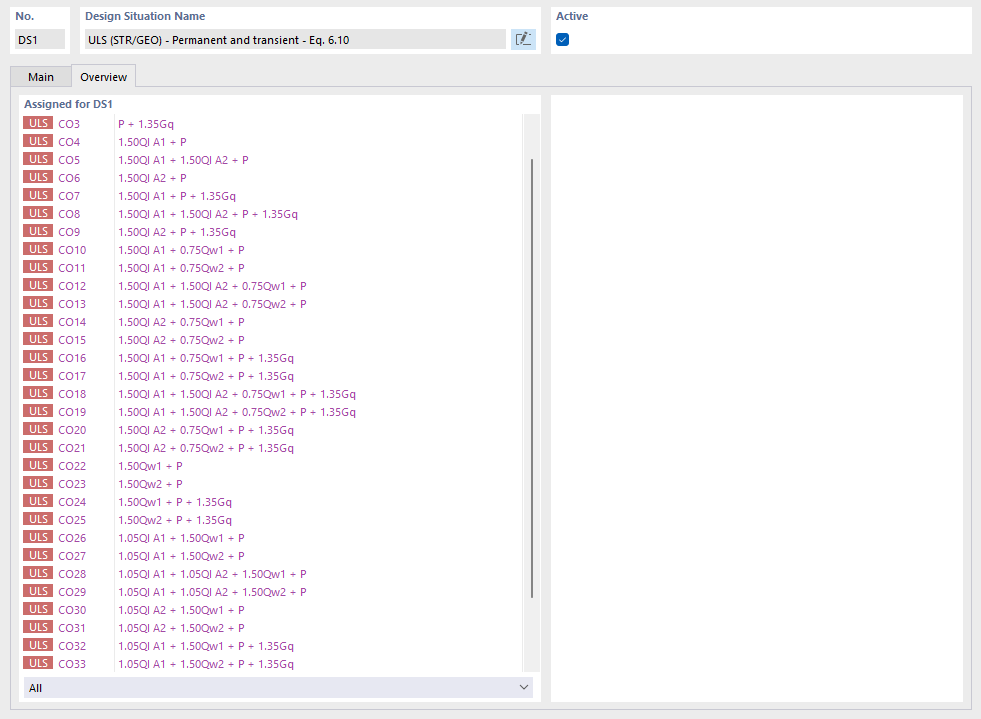Open the Design Situation Name edit dialog
Screen dimensions: 981x719
(x=522, y=39)
